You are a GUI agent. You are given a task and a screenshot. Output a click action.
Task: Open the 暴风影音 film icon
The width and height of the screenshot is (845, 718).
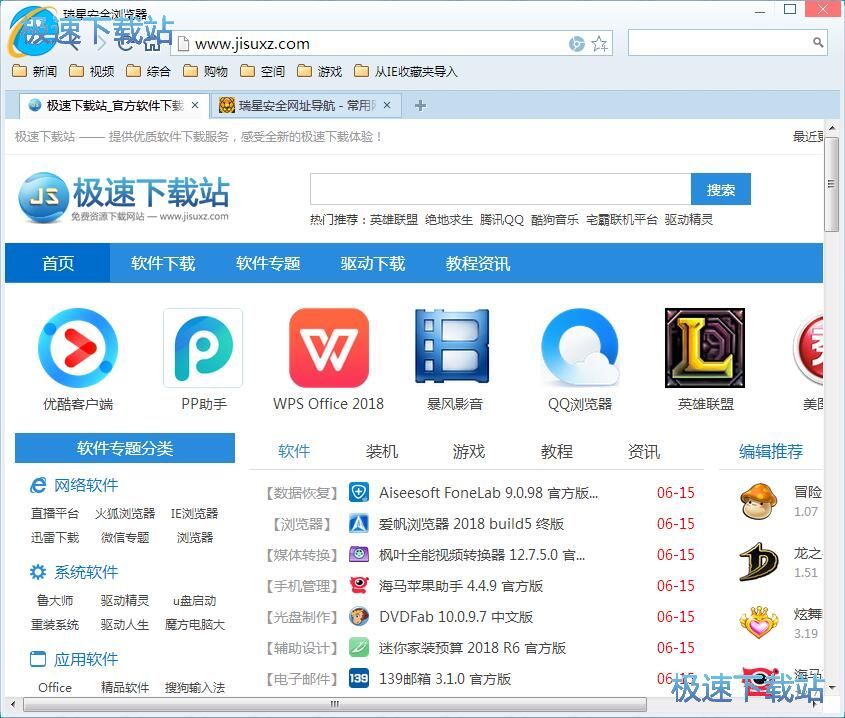(454, 348)
